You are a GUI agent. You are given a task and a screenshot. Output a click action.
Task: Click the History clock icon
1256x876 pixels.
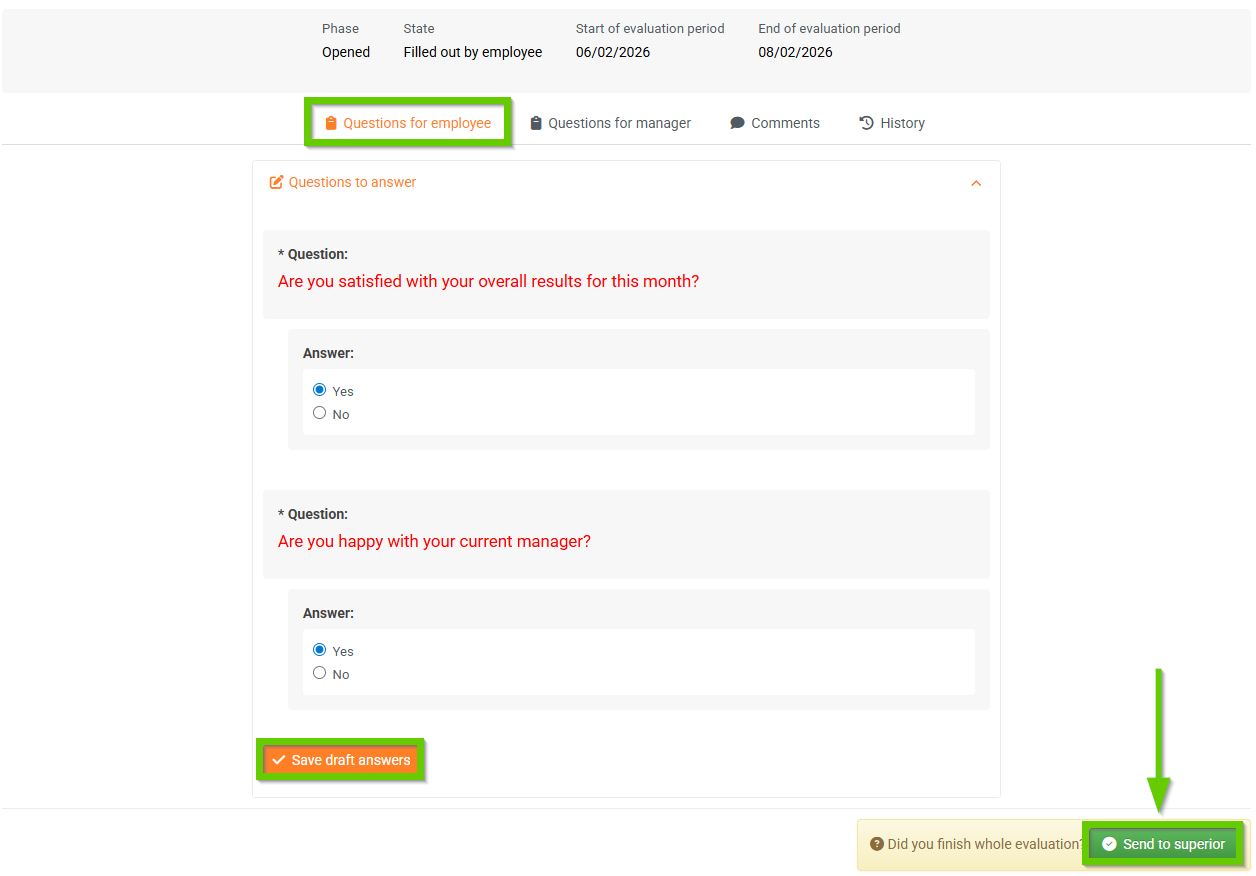pyautogui.click(x=867, y=123)
